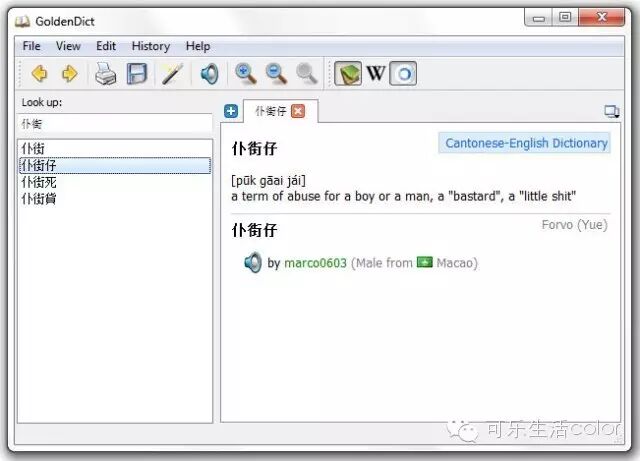This screenshot has width=640, height=461.
Task: Select 仆街死 in the word list
Action: 115,182
